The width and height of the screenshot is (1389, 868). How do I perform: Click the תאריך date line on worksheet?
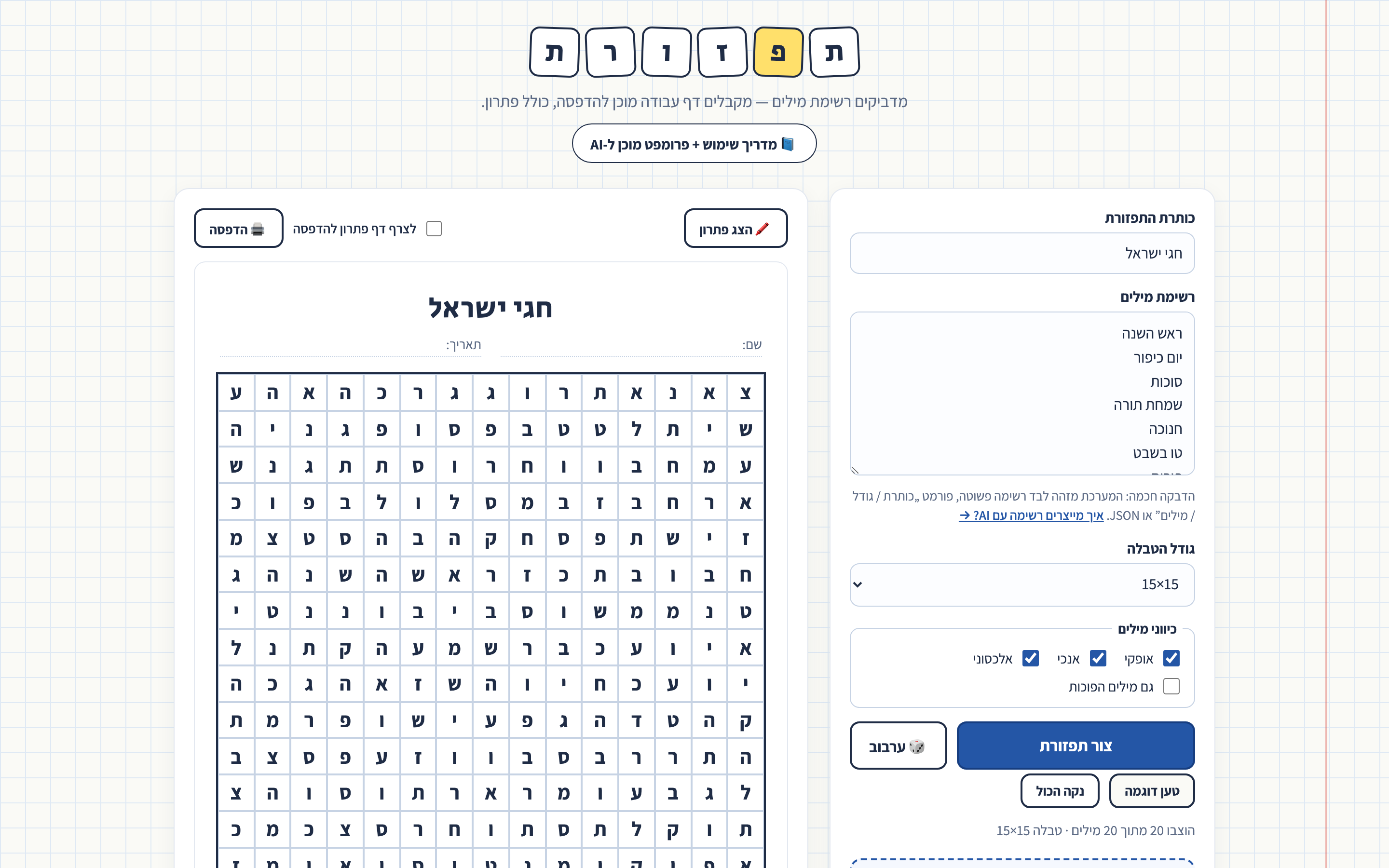tap(350, 346)
